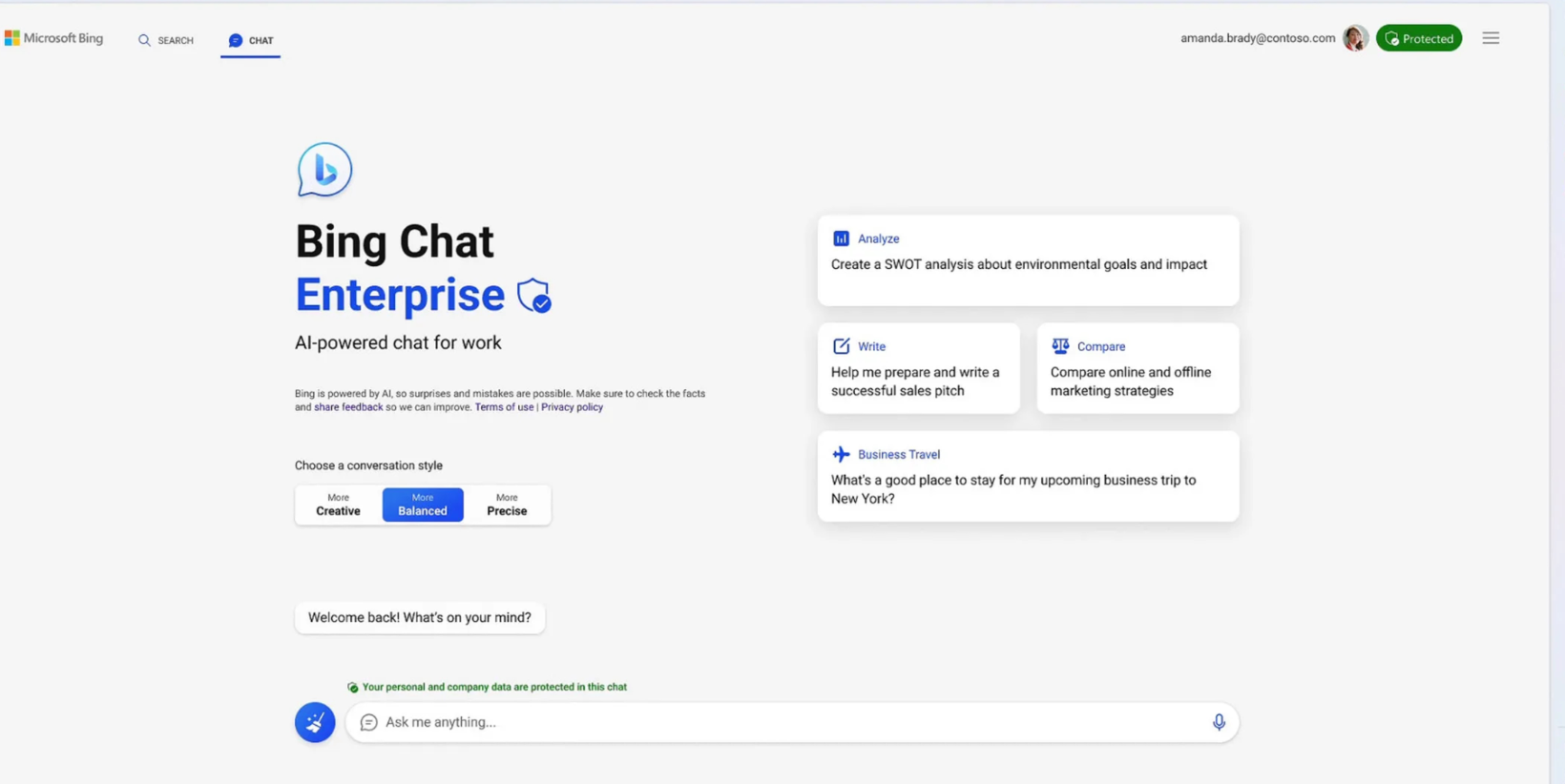Click the user profile avatar
Screen dimensions: 1565x784
point(1355,38)
